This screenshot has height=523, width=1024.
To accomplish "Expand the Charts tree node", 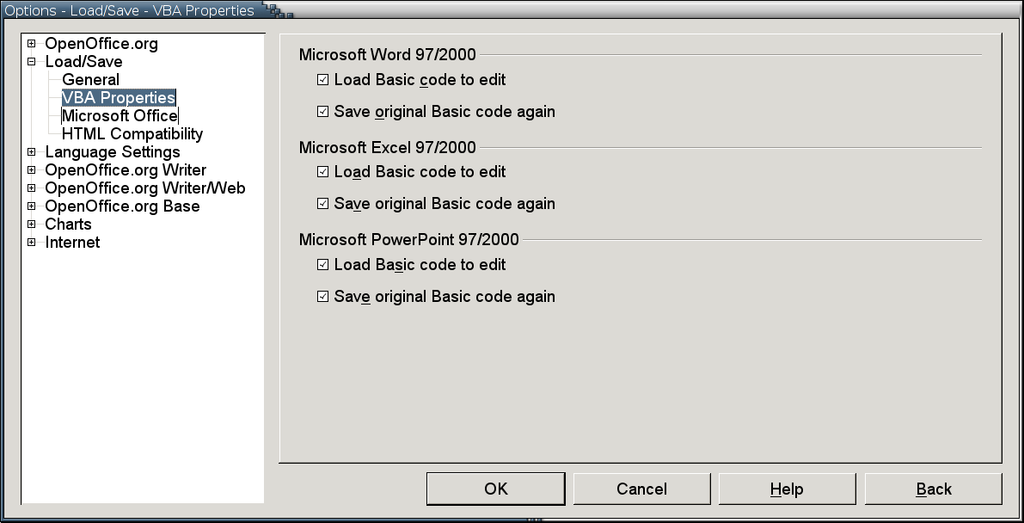I will pyautogui.click(x=32, y=224).
